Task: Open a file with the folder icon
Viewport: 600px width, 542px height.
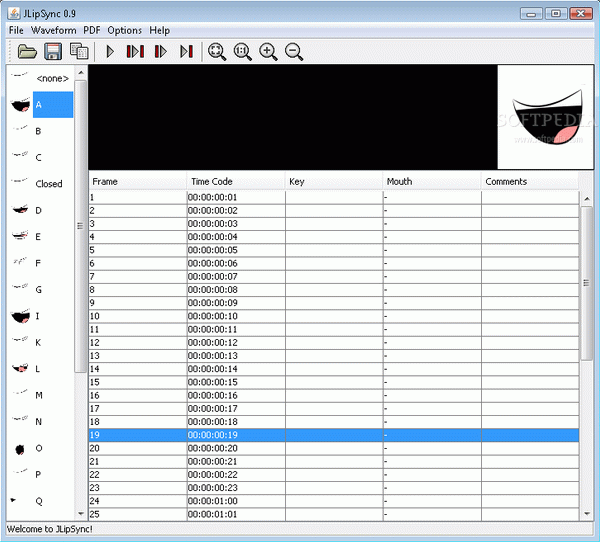Action: [x=27, y=51]
